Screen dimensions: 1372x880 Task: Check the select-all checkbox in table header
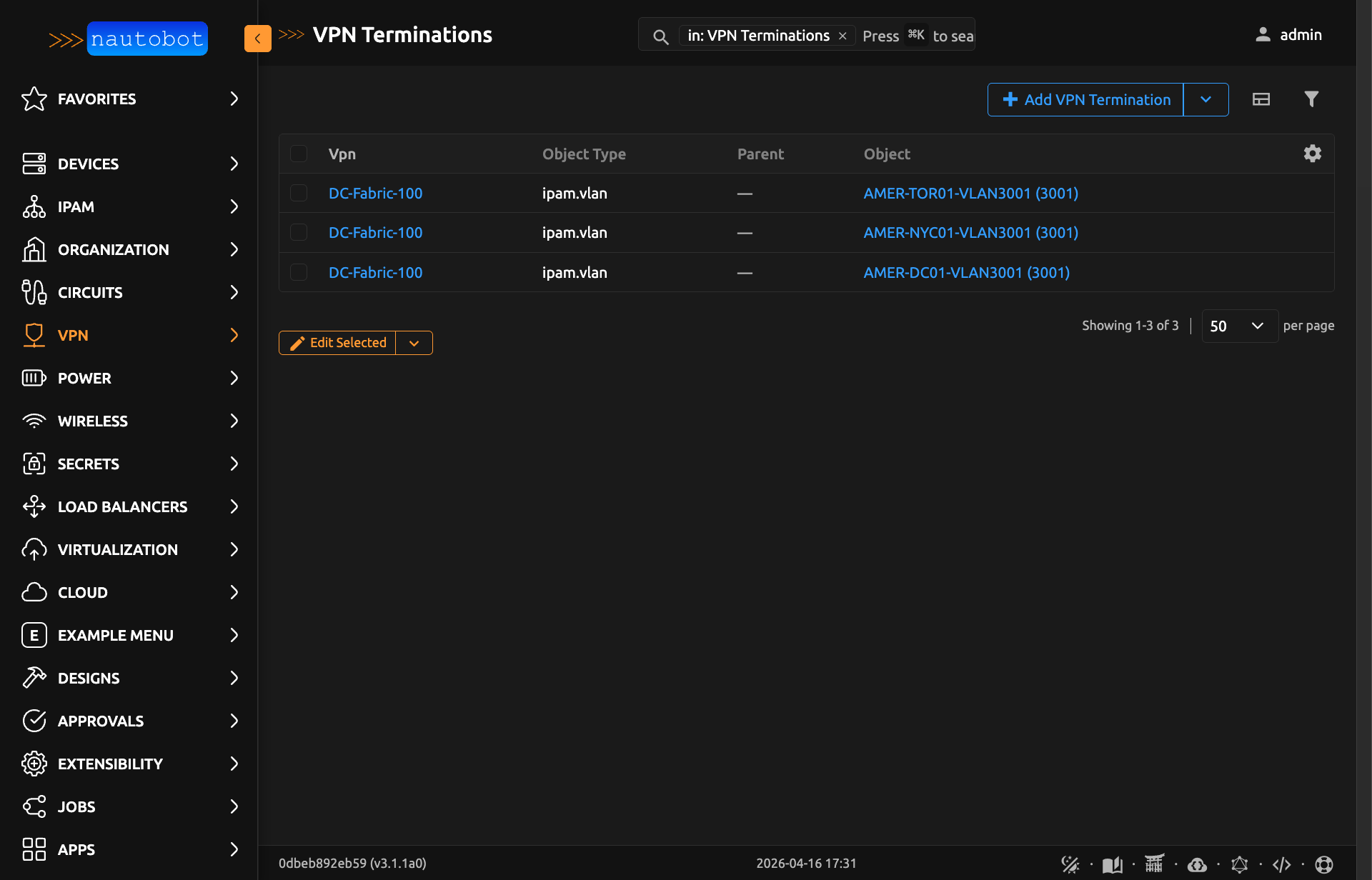[x=299, y=154]
